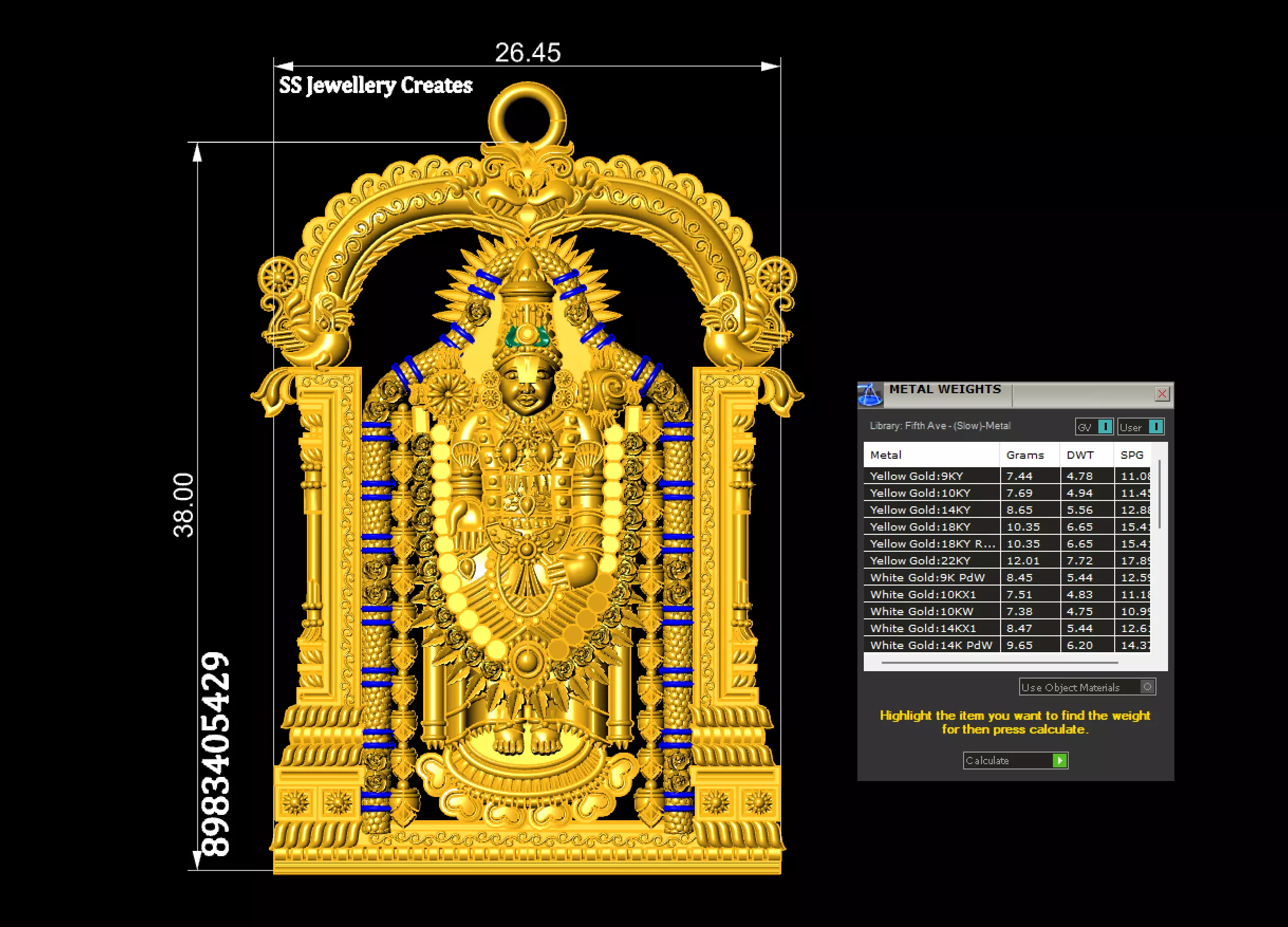1288x927 pixels.
Task: Click the 9.65 grams cell
Action: (1030, 645)
